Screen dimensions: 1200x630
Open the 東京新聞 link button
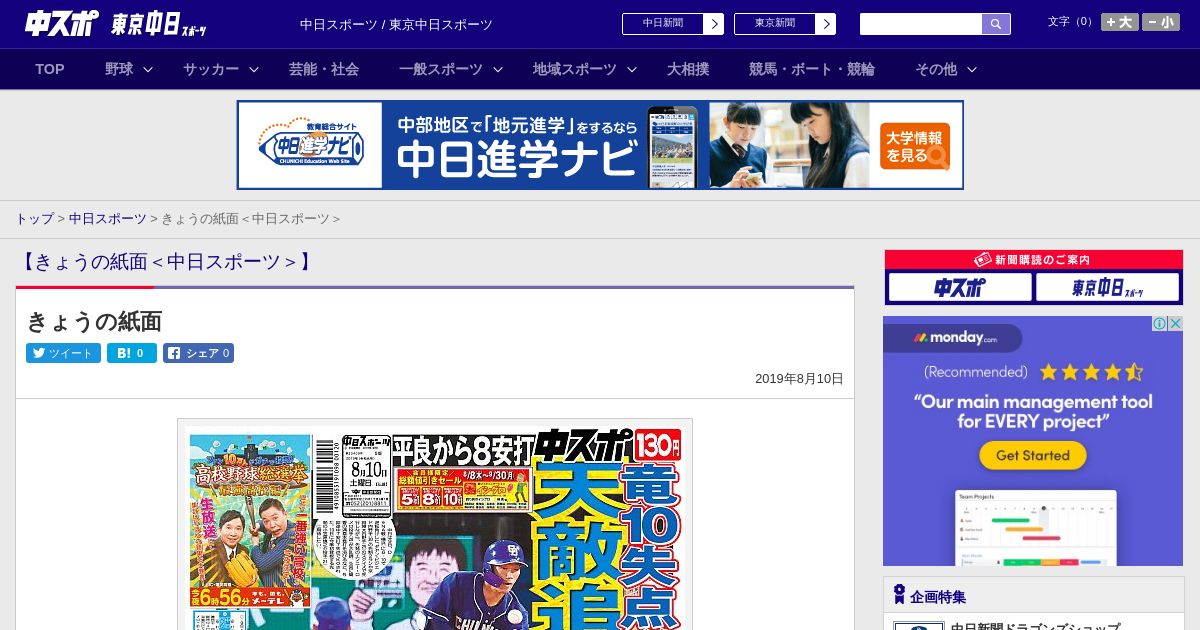(x=785, y=24)
